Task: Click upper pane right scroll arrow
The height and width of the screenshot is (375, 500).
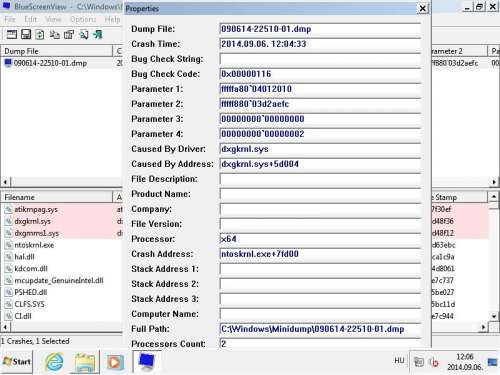Action: point(494,182)
